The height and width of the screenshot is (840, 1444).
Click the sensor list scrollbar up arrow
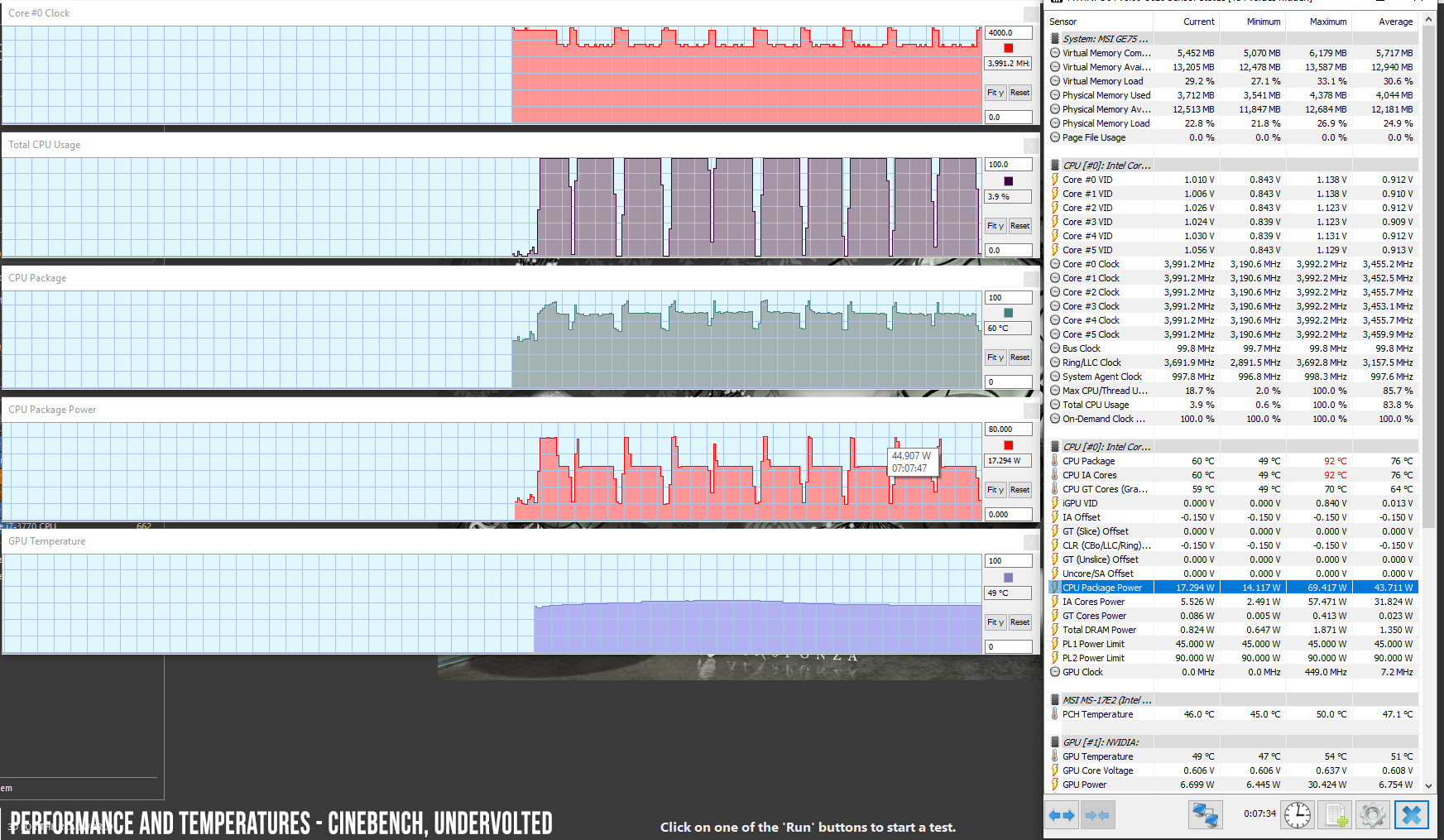tap(1428, 20)
